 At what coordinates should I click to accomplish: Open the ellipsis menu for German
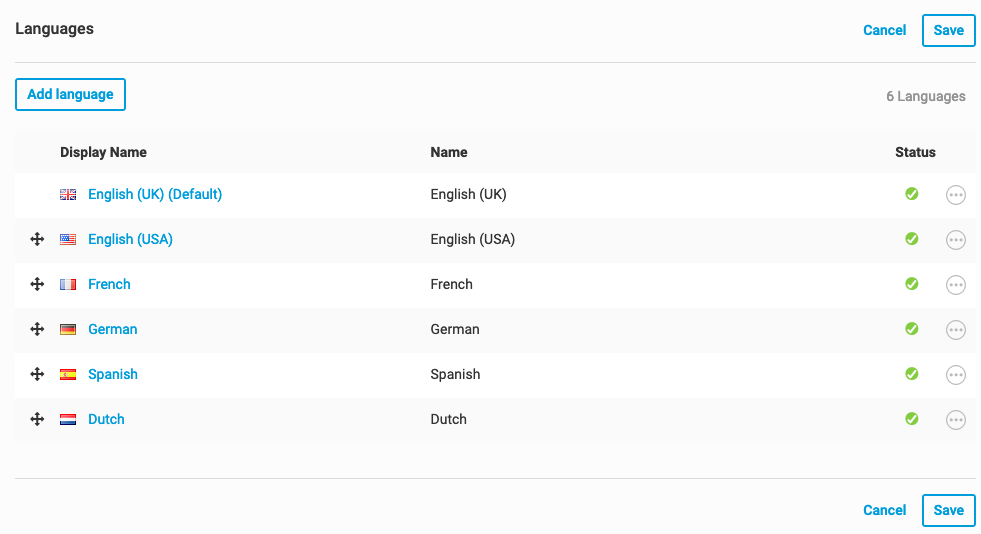click(x=956, y=330)
